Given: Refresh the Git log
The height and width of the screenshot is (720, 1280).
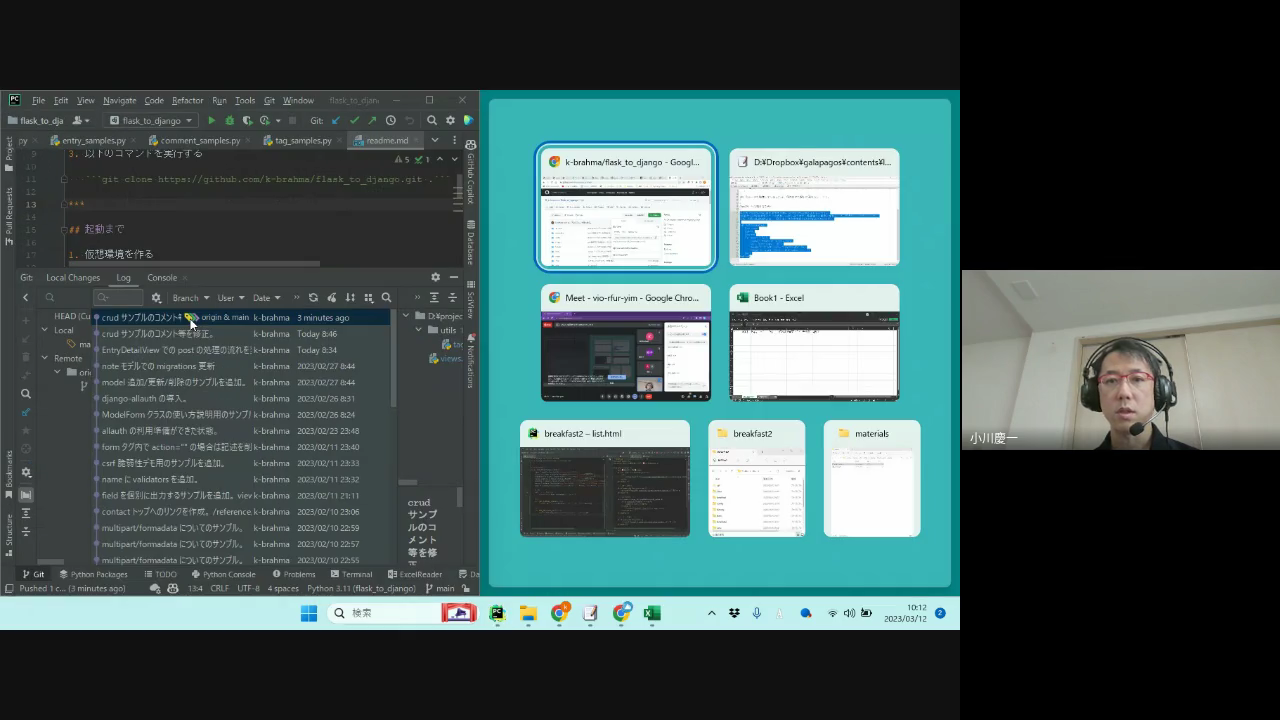Looking at the screenshot, I should point(313,298).
